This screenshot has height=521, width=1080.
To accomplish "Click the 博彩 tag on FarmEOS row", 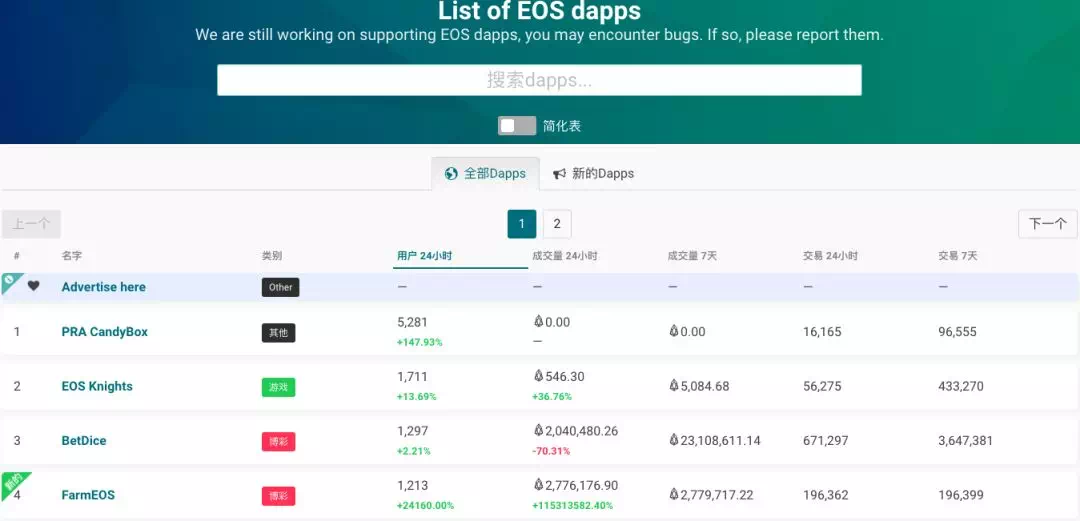I will pyautogui.click(x=278, y=496).
